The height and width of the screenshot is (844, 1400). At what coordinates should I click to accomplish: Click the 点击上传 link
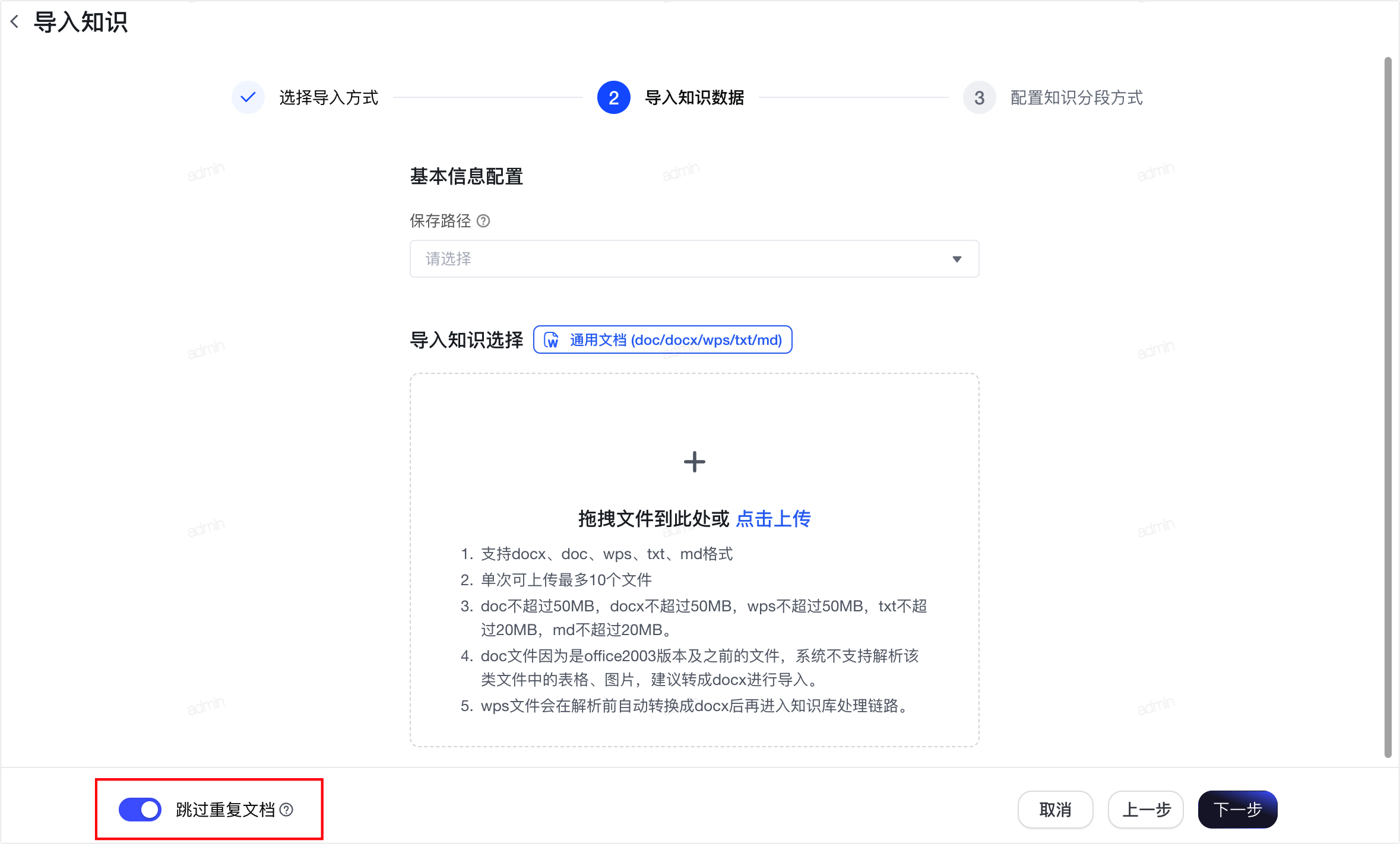tap(773, 519)
